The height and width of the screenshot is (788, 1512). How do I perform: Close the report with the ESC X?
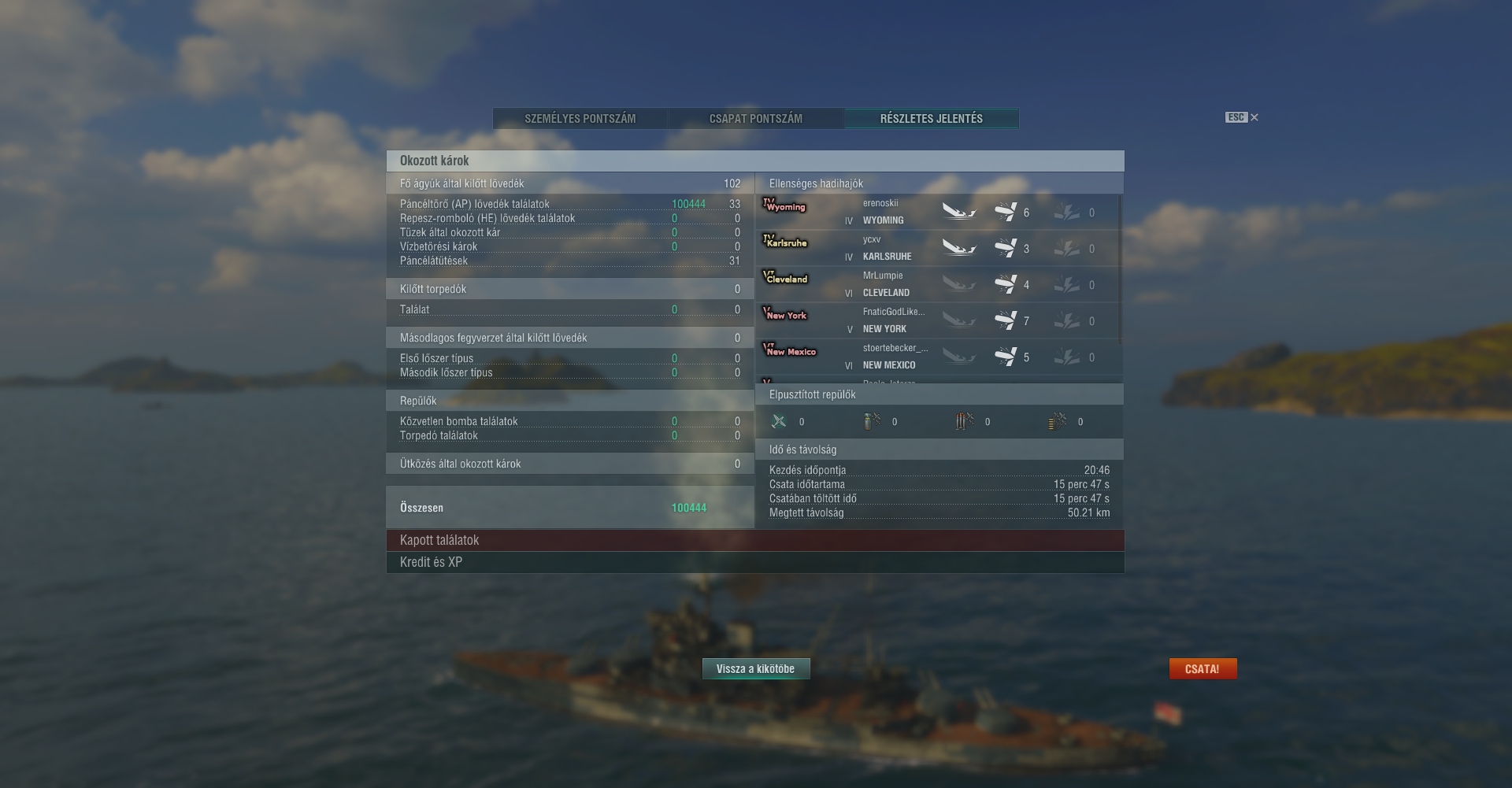pyautogui.click(x=1243, y=117)
